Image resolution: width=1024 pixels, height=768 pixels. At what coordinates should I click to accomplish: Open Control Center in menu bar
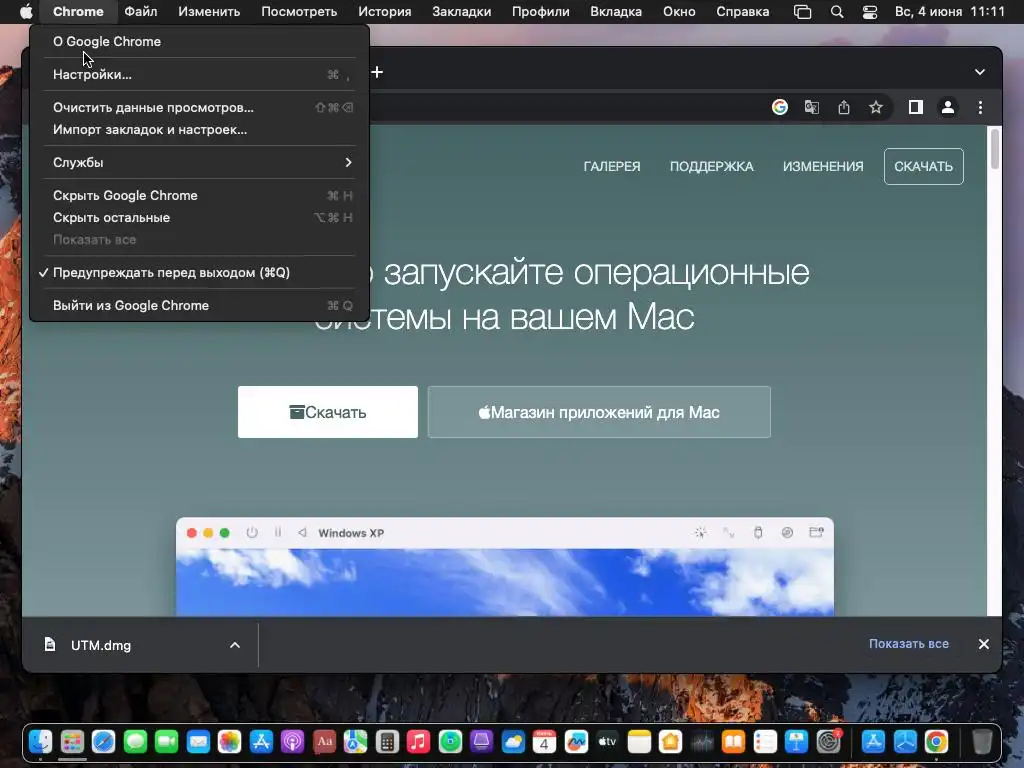[x=870, y=12]
